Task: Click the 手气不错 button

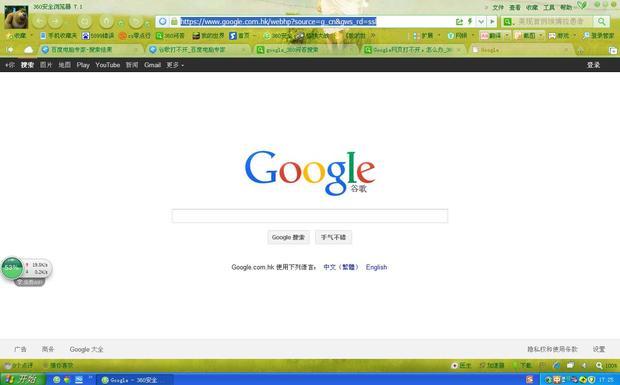Action: tap(333, 237)
